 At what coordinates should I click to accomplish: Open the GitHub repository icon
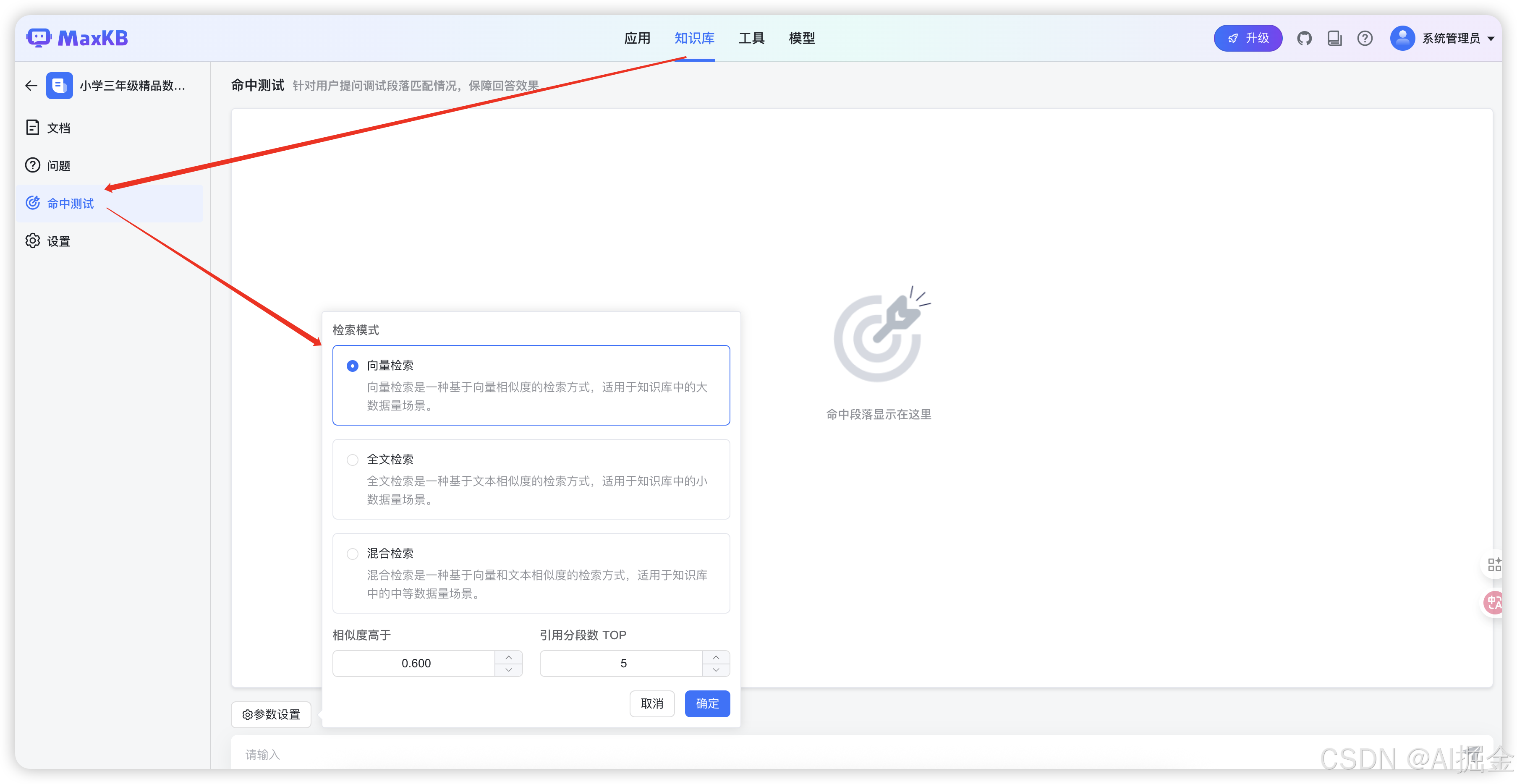click(x=1305, y=38)
